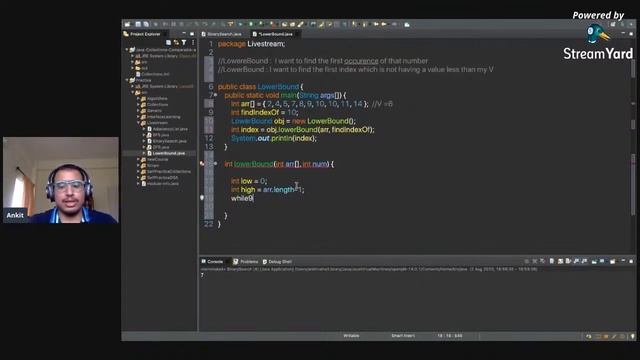
Task: Toggle show console on standard out change
Action: [x=576, y=261]
